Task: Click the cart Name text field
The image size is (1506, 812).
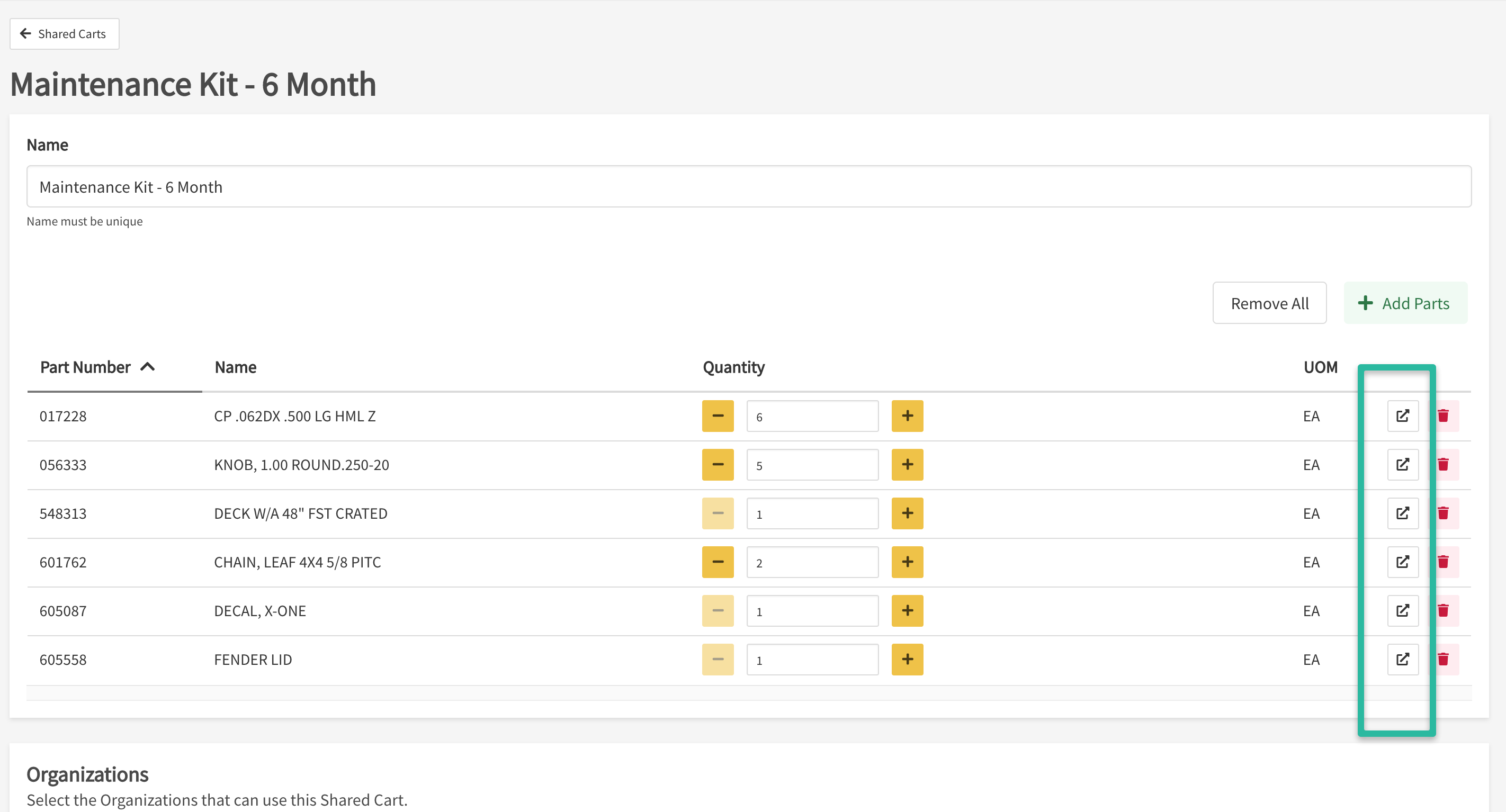Action: 748,187
